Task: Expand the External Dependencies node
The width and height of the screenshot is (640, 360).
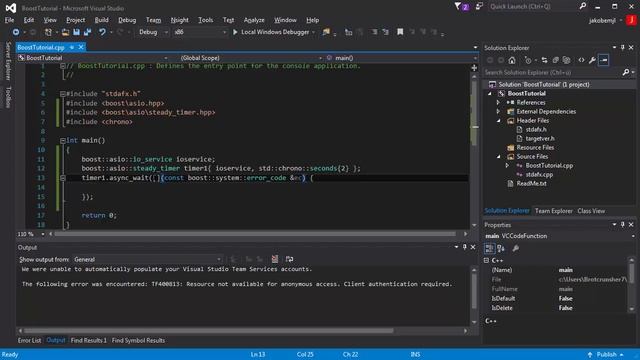Action: point(498,111)
